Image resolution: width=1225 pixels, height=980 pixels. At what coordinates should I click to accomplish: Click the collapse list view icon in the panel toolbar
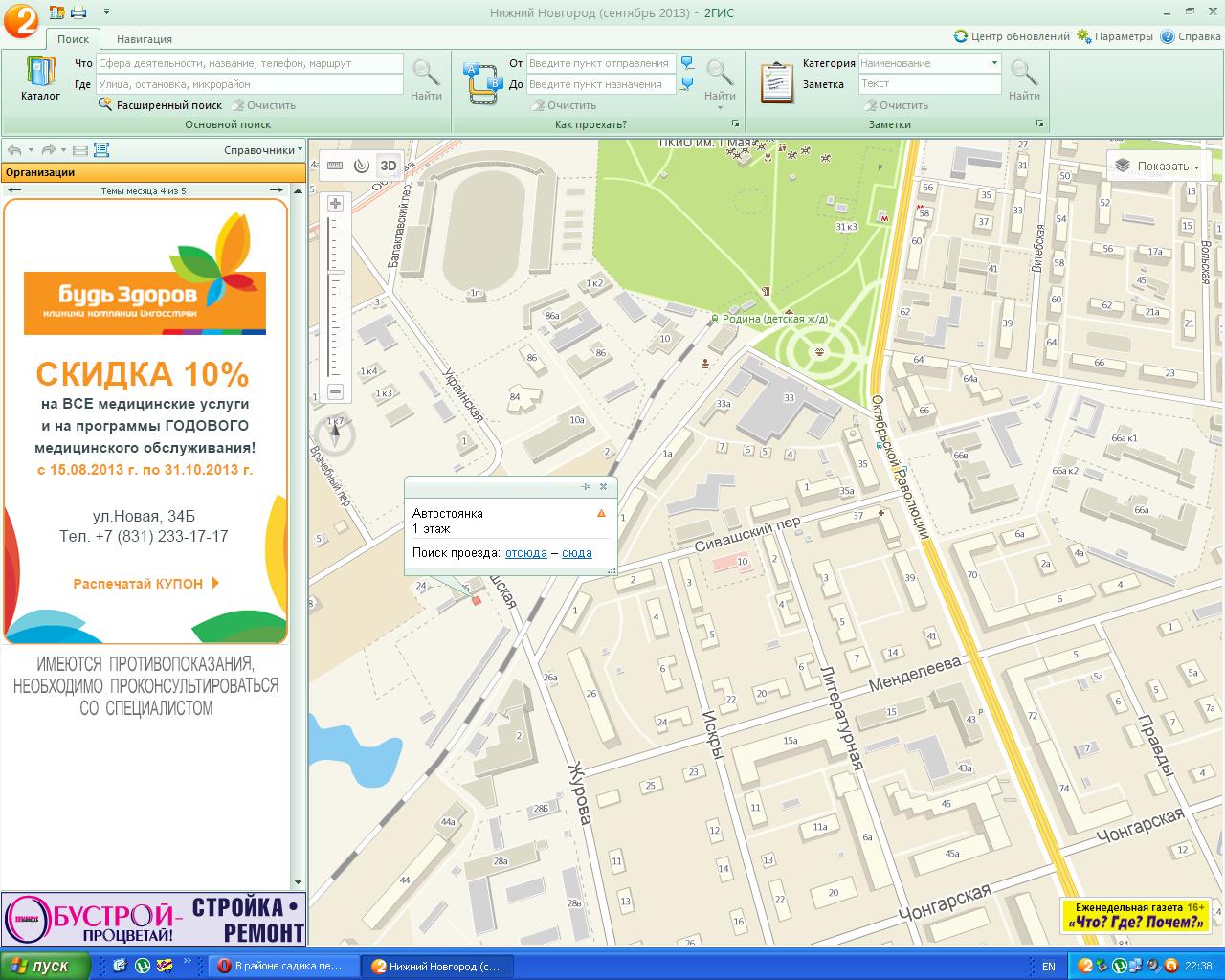80,150
